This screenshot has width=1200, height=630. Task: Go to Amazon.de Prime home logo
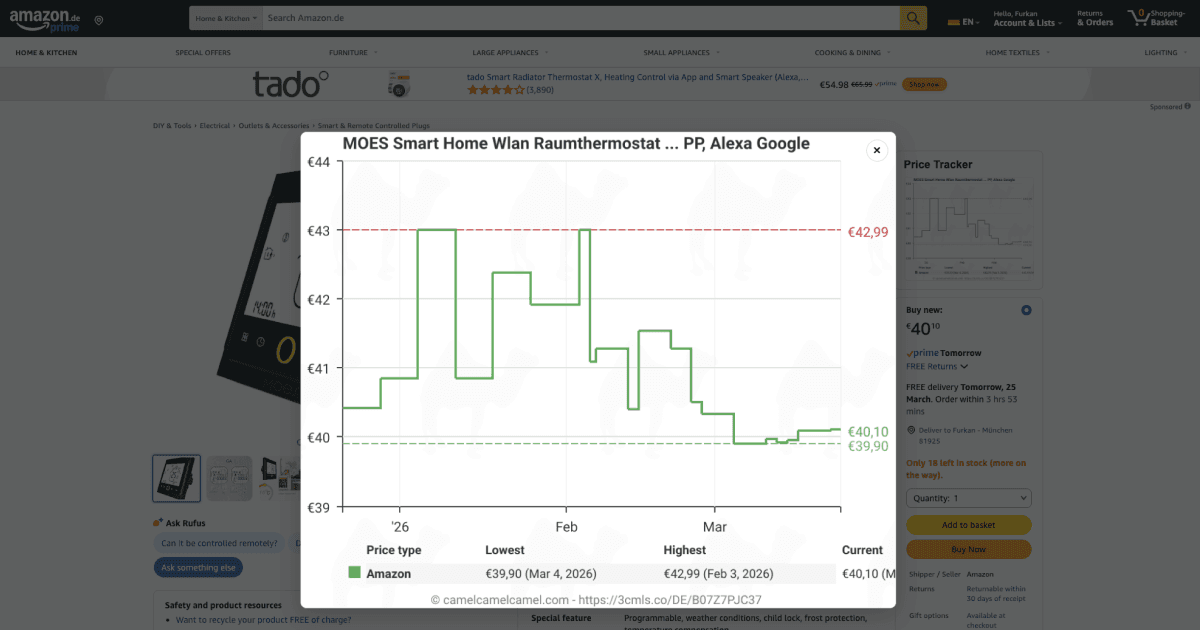point(44,18)
